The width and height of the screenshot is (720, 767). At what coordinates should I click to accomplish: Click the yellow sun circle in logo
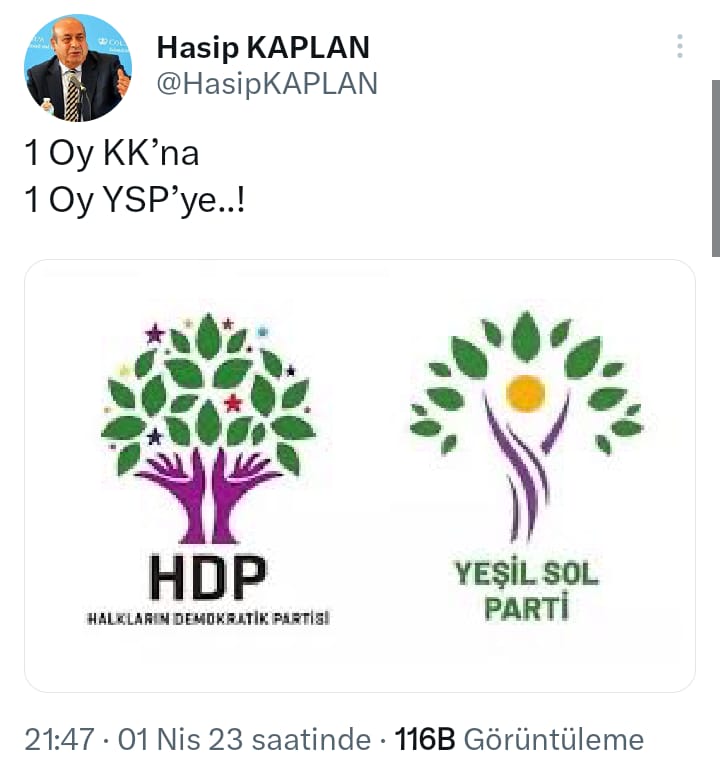pyautogui.click(x=526, y=393)
